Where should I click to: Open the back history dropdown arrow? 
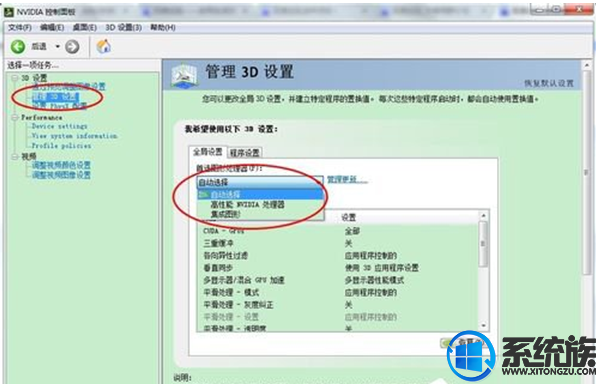pos(58,46)
